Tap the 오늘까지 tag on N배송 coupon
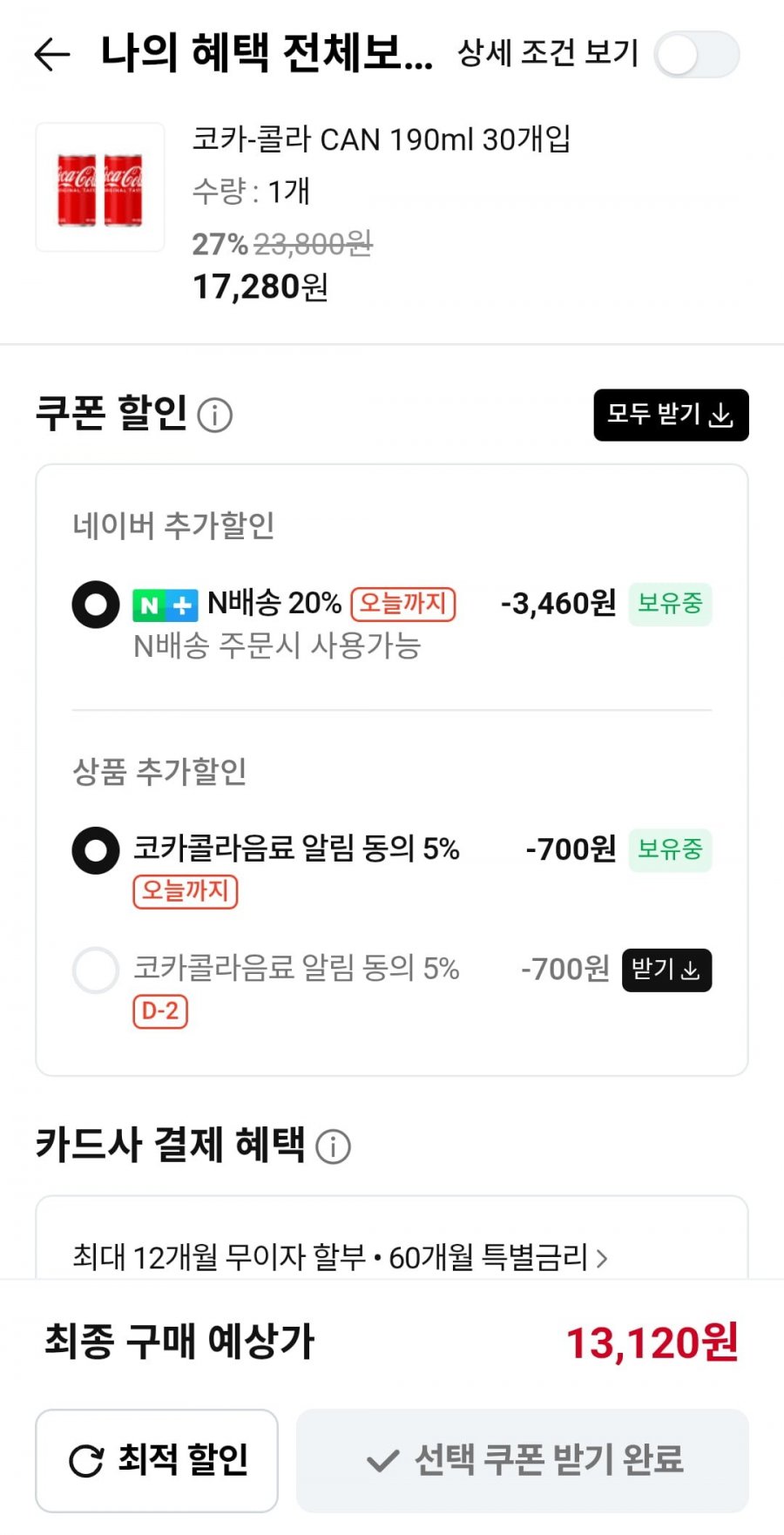The width and height of the screenshot is (784, 1535). (x=403, y=604)
